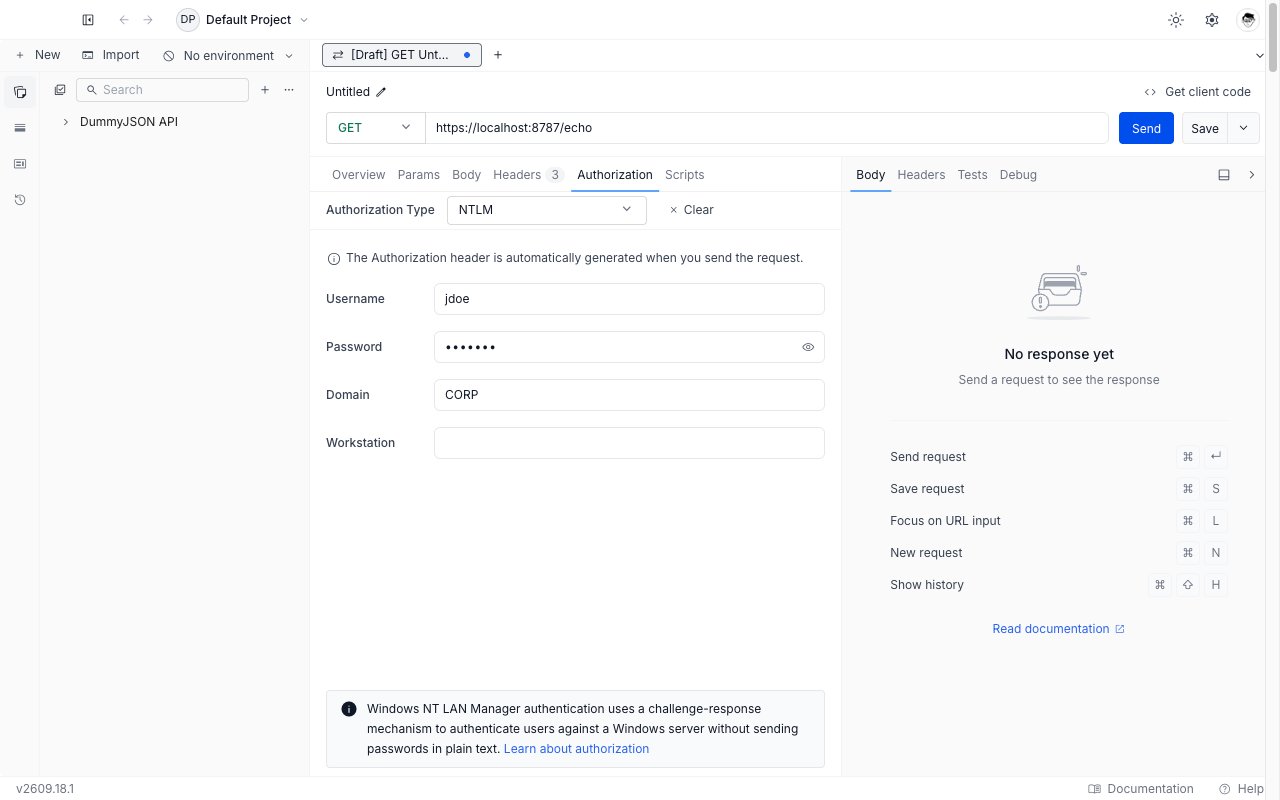
Task: Open Authorization Type NTLM dropdown
Action: 546,210
